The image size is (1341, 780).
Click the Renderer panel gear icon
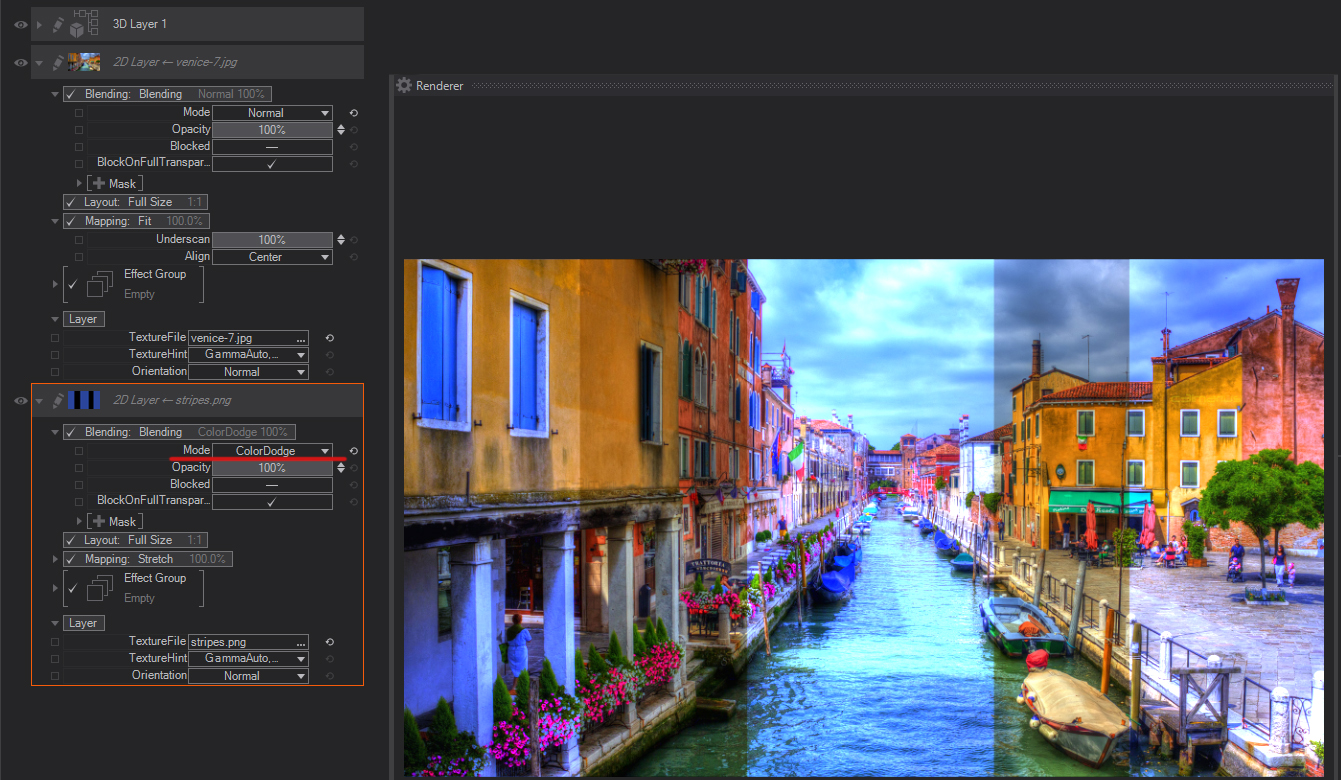(x=404, y=86)
